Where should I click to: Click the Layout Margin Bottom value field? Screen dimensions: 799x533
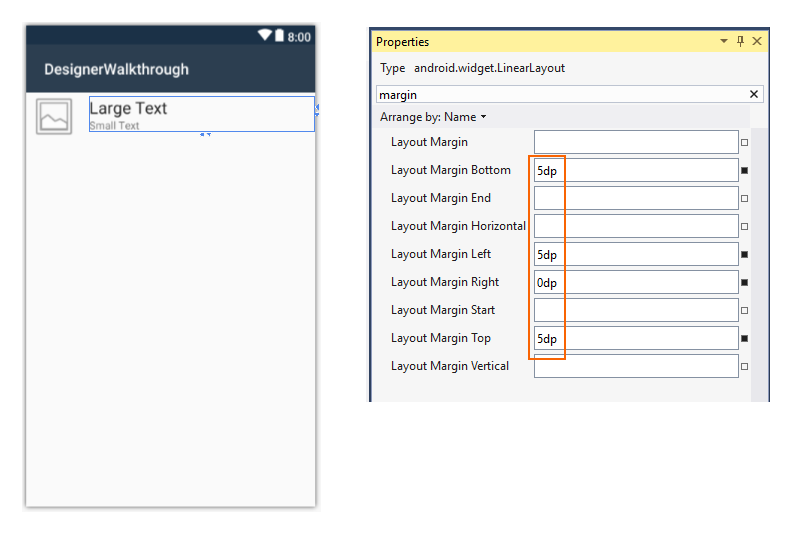pyautogui.click(x=636, y=170)
